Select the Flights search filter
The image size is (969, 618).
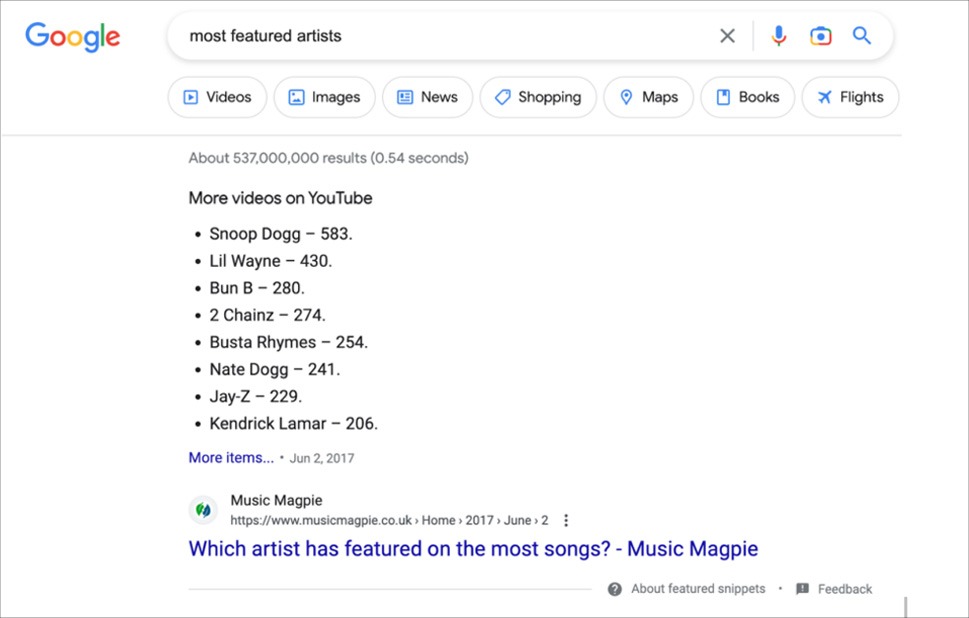(849, 97)
